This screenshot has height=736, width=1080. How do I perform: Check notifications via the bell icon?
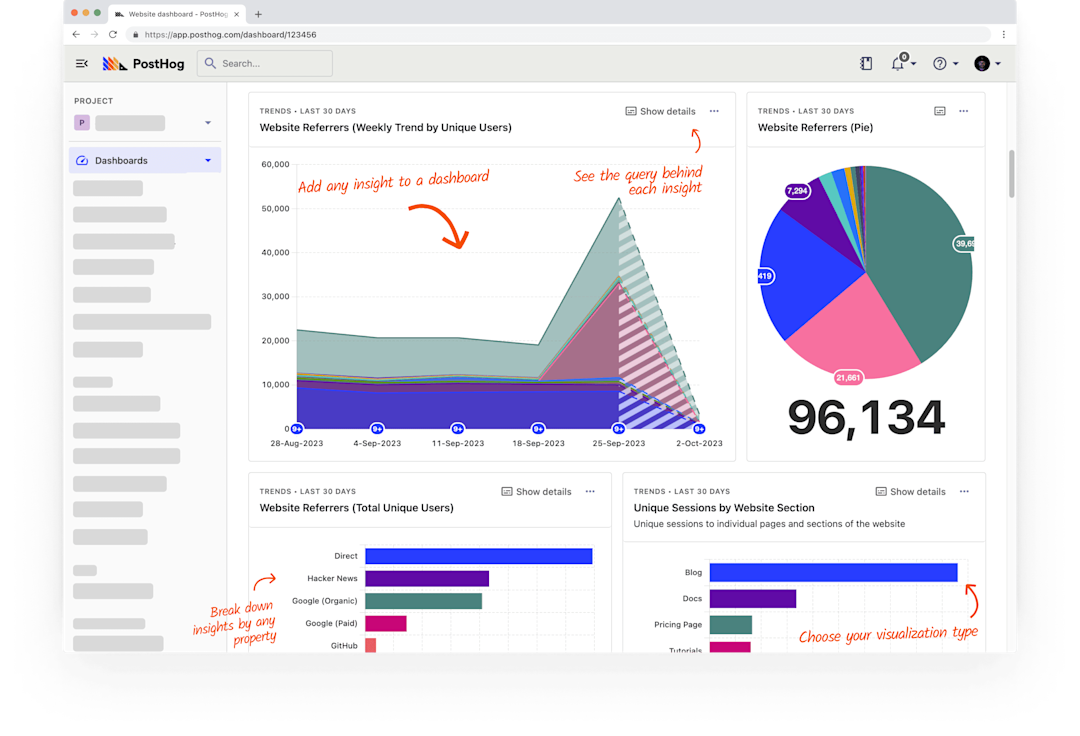click(x=899, y=63)
